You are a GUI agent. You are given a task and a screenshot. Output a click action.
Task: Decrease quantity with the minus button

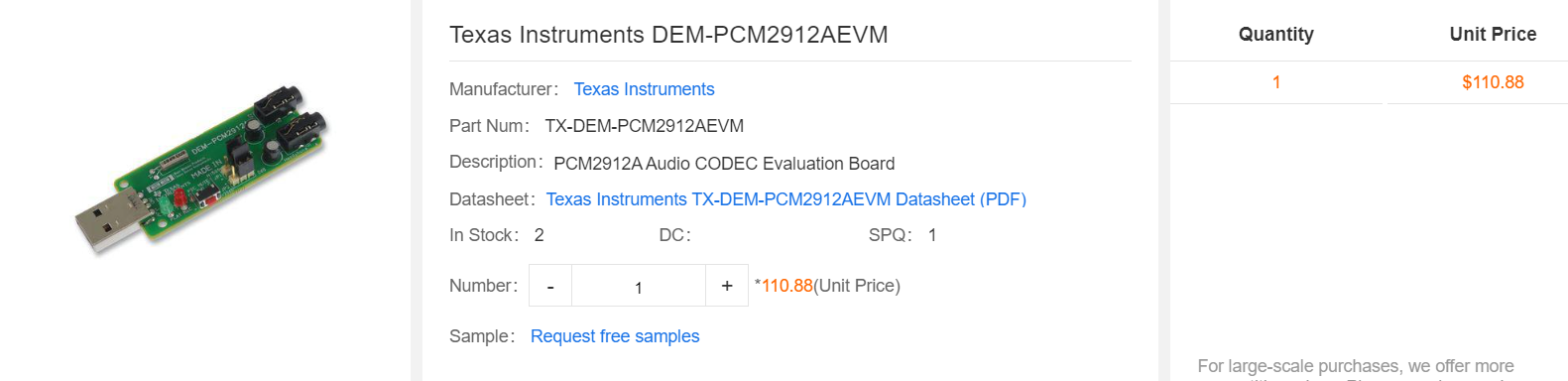550,286
